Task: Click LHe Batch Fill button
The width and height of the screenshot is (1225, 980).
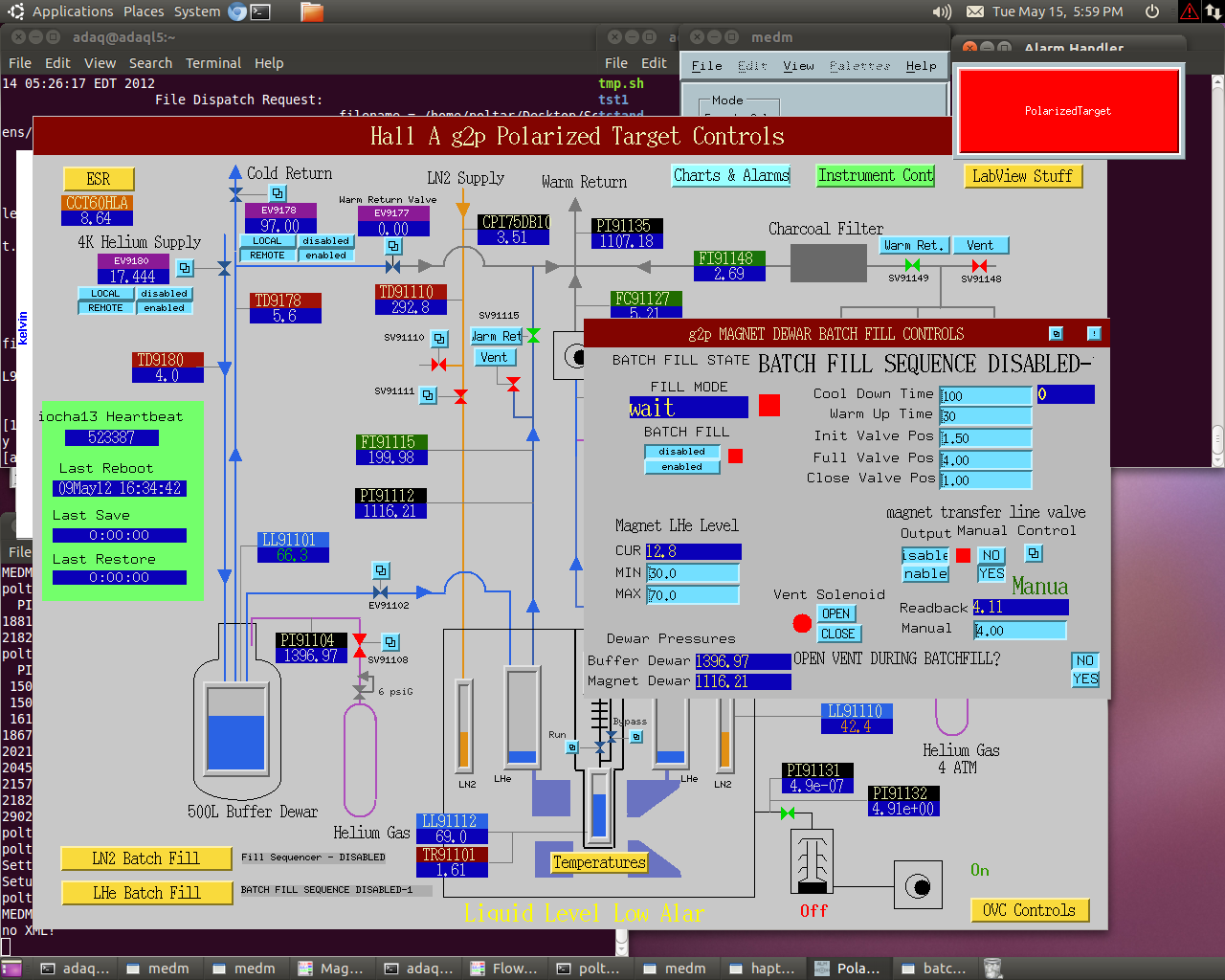Action: tap(146, 893)
